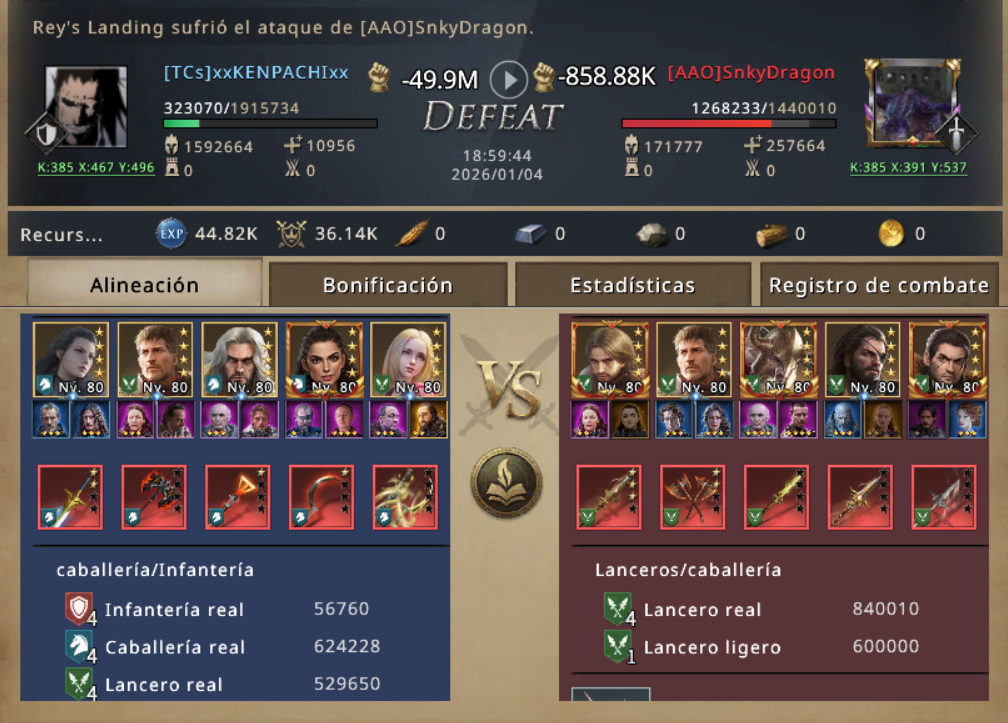Click the Lancero ligero troop icon
The image size is (1008, 723).
coord(618,647)
